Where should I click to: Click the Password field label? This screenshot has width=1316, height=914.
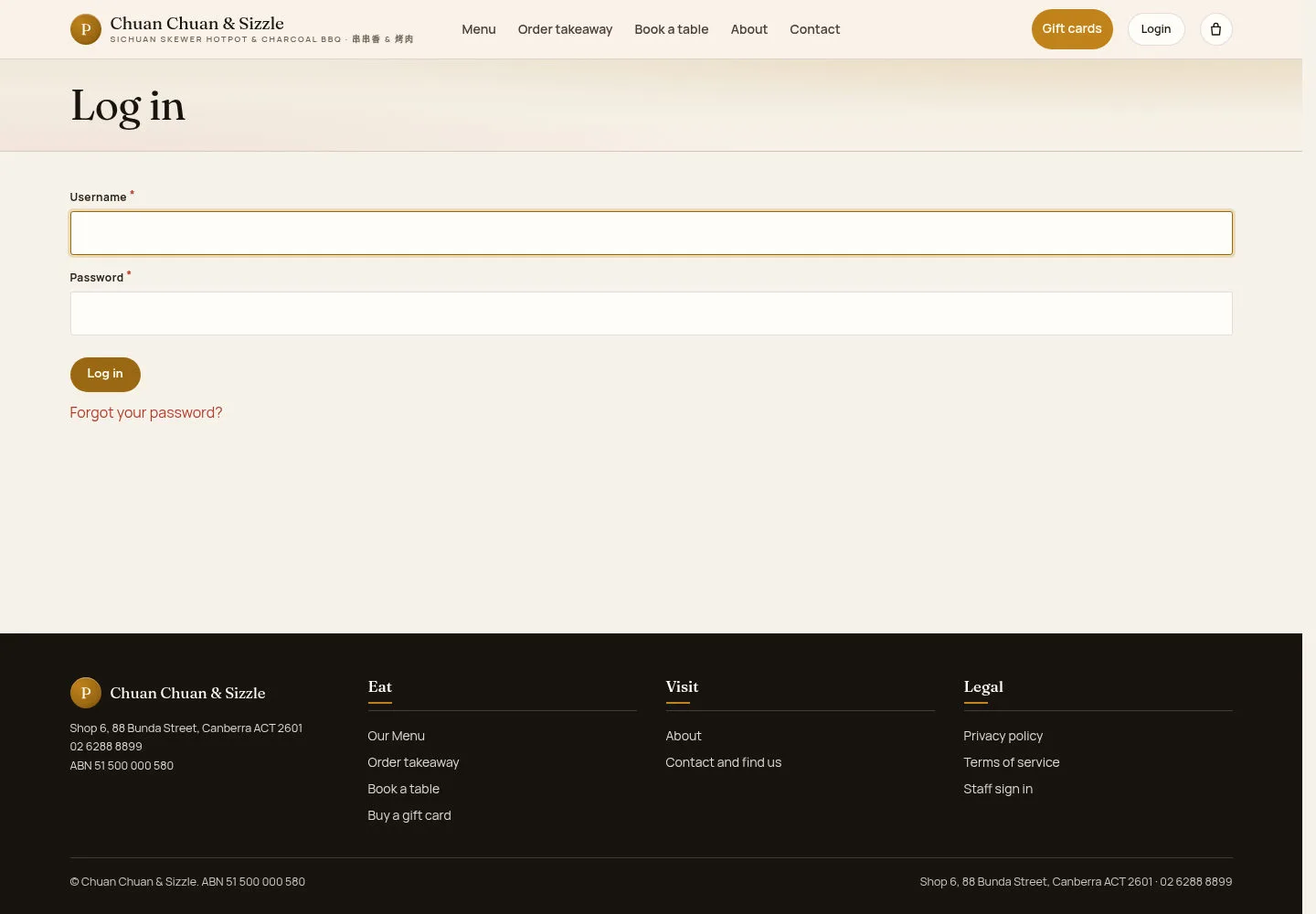(x=96, y=278)
